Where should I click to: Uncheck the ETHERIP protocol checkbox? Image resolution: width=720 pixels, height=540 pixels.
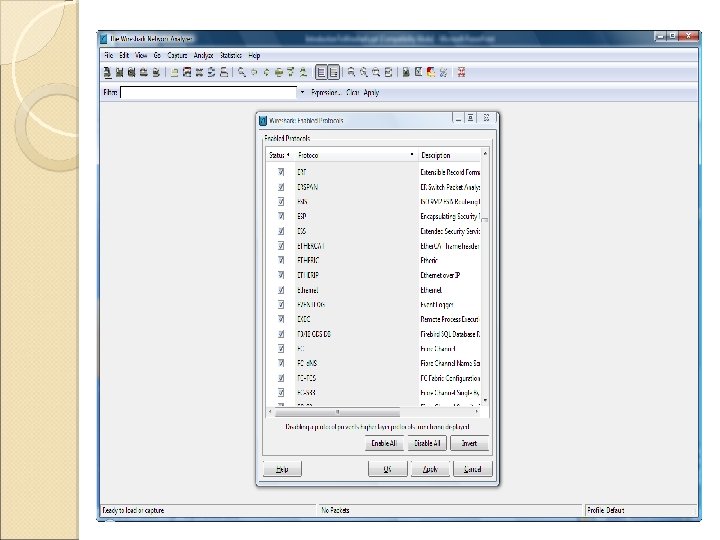(281, 275)
